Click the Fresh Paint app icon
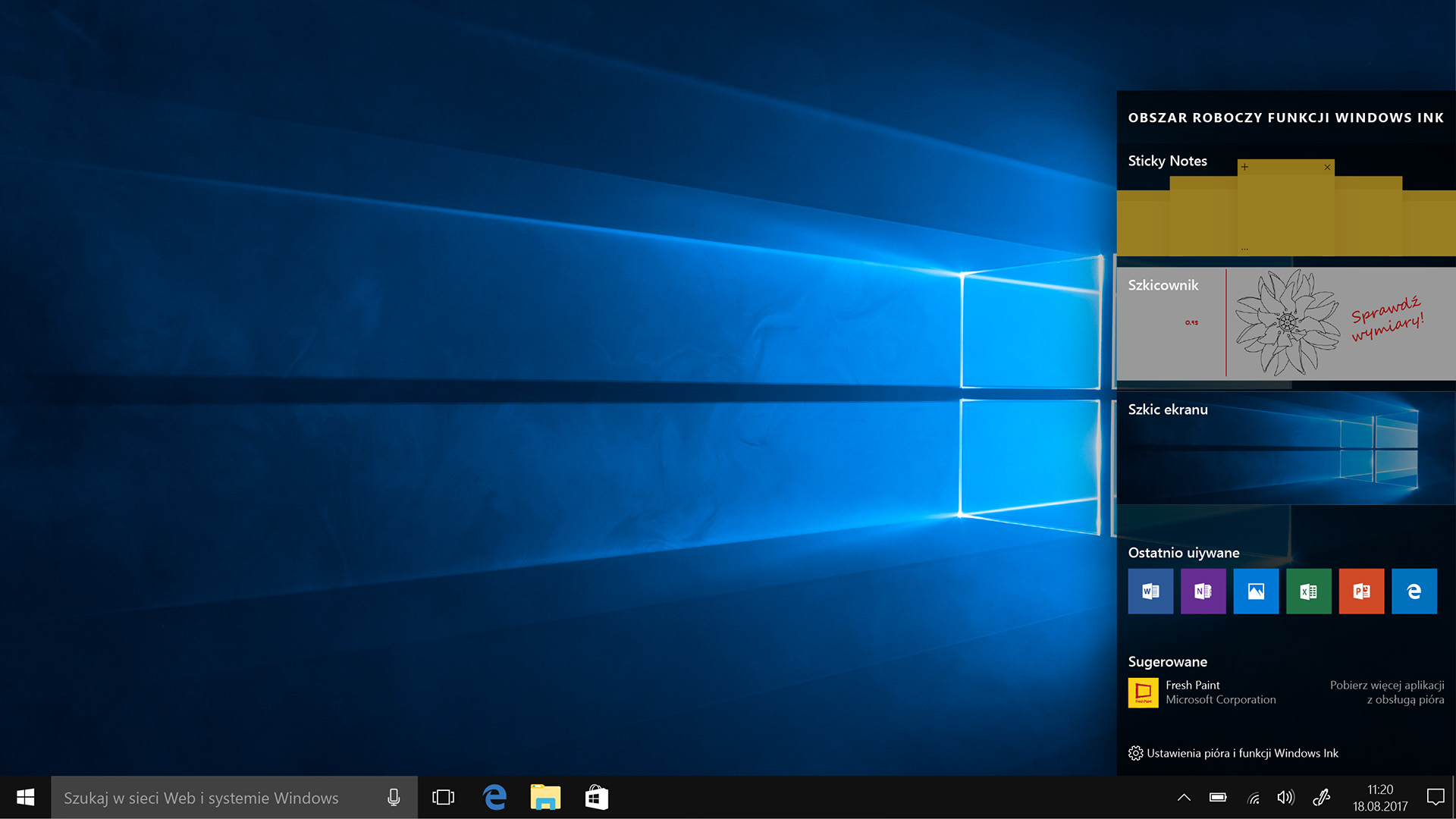This screenshot has width=1456, height=819. (x=1143, y=692)
